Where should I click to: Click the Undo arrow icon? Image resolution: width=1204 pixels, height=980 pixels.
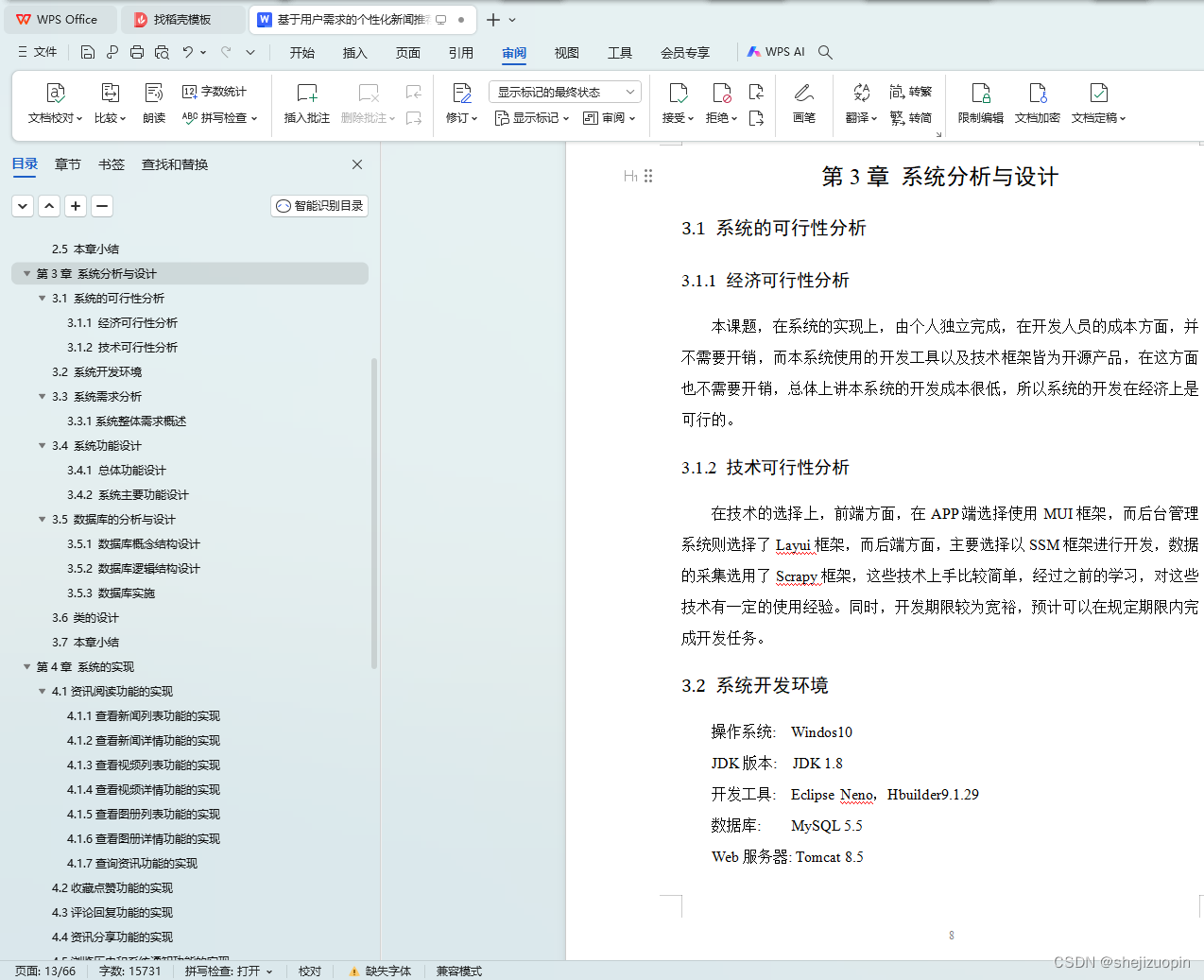pyautogui.click(x=188, y=52)
